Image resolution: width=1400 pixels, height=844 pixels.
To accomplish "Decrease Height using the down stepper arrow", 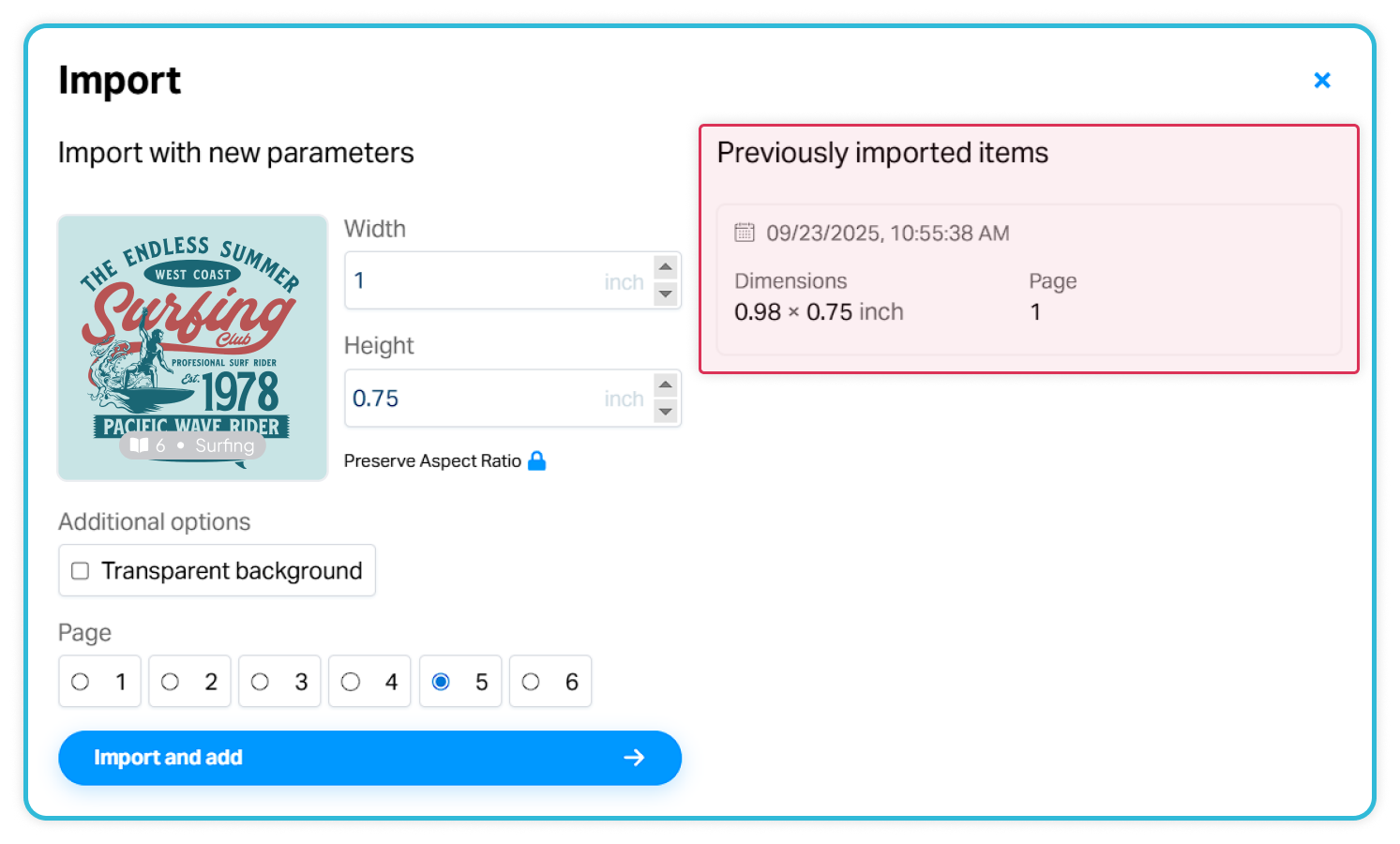I will (666, 412).
